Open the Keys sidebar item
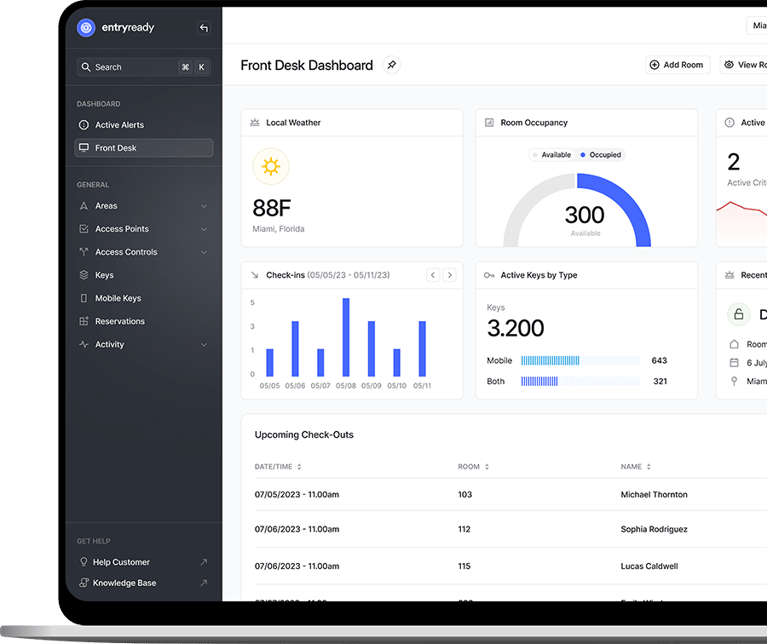Viewport: 767px width, 644px height. [104, 275]
